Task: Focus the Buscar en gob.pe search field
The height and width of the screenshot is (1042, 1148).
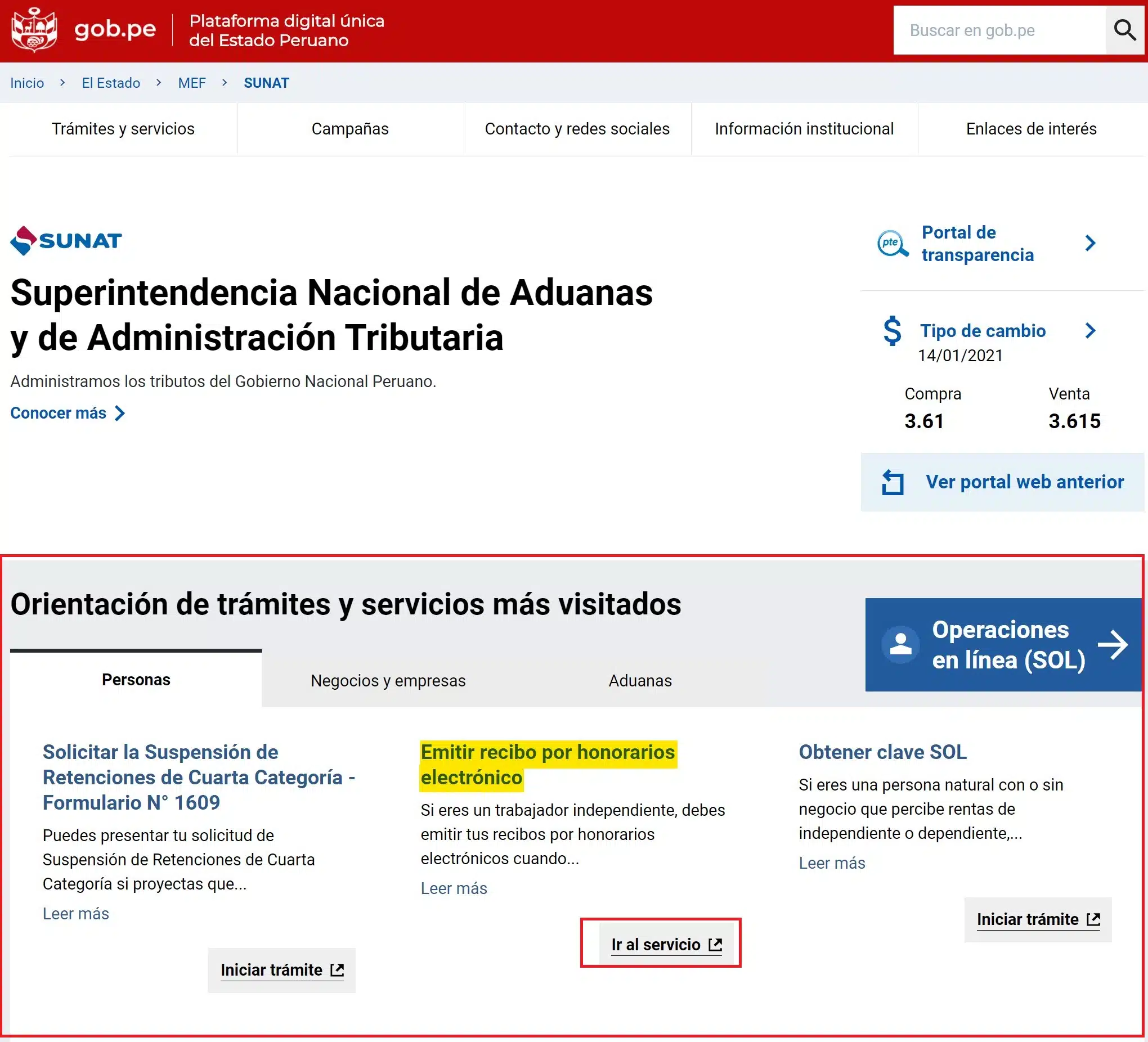Action: pos(999,30)
